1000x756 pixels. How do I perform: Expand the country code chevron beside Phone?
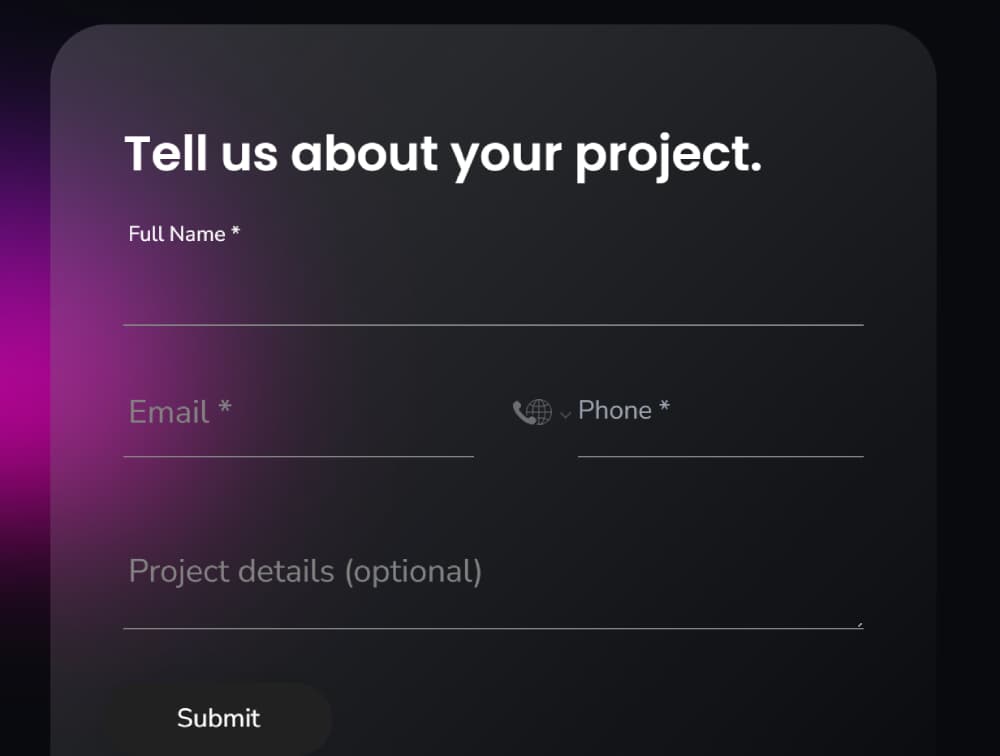click(565, 415)
